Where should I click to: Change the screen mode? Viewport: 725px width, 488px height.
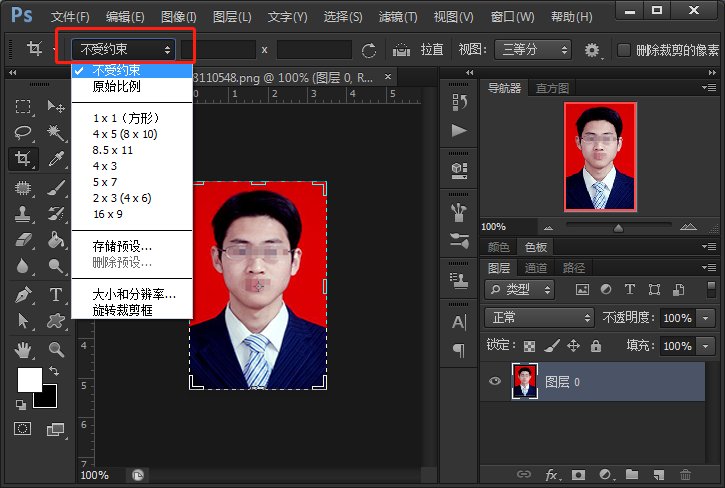[x=56, y=430]
